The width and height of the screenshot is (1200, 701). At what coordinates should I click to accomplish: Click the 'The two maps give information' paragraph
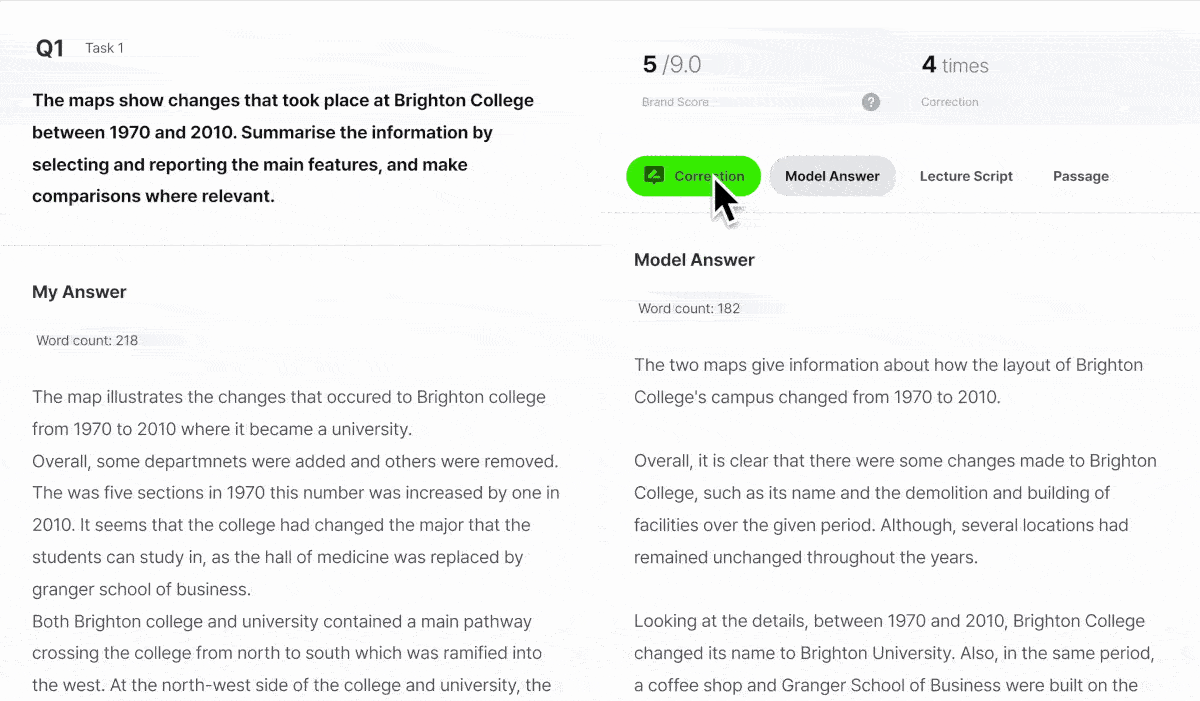888,381
